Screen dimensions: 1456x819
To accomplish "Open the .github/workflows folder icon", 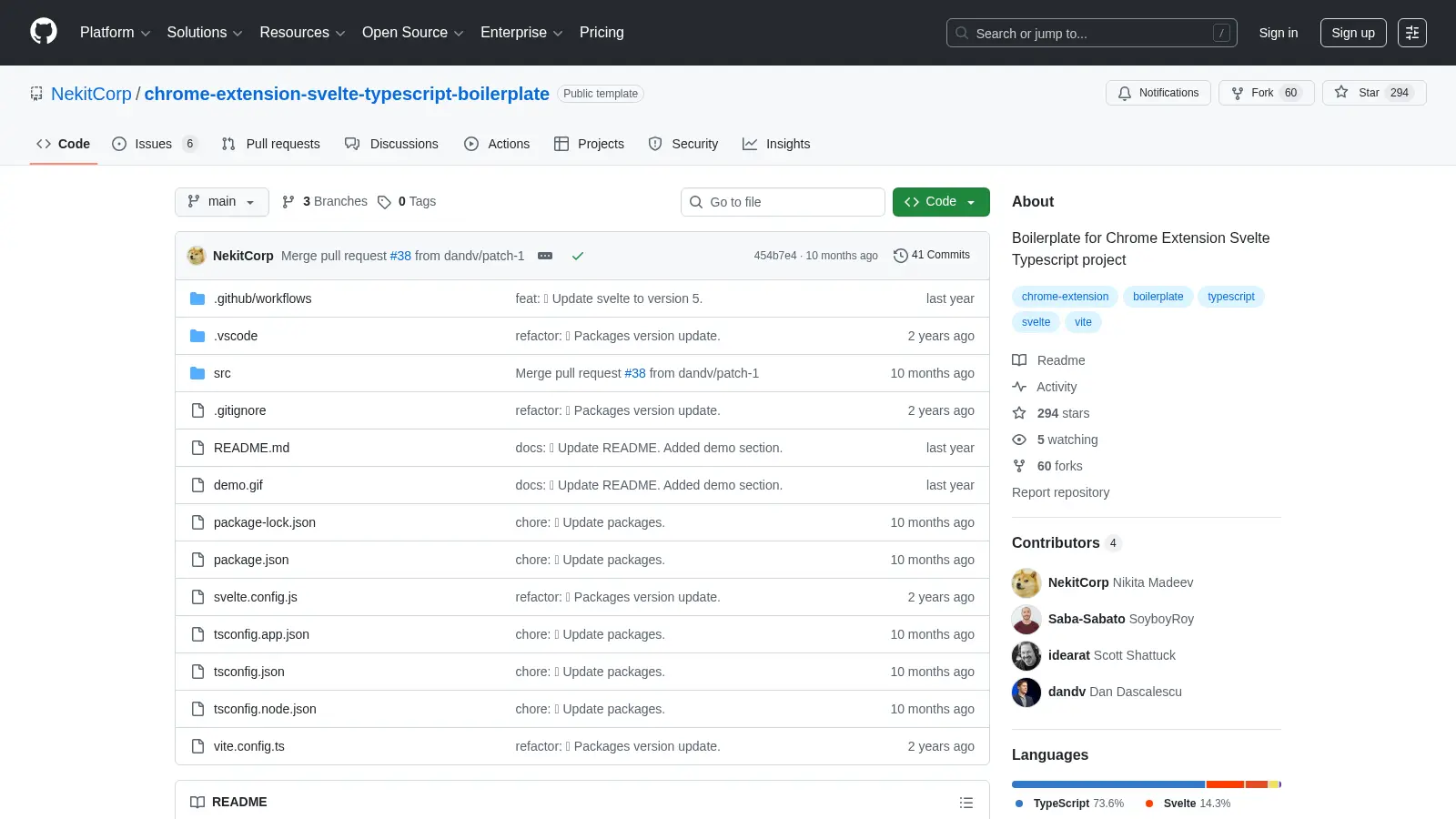I will pos(197,298).
